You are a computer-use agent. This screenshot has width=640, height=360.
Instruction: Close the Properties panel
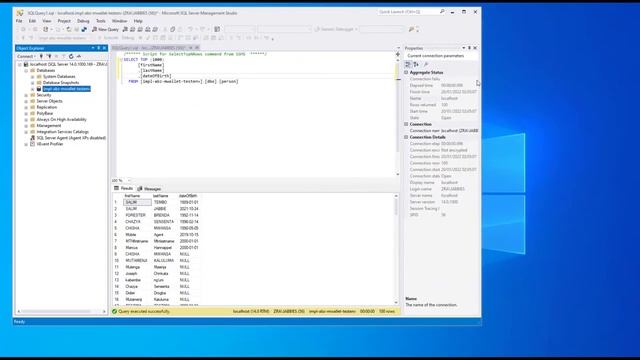pos(475,48)
